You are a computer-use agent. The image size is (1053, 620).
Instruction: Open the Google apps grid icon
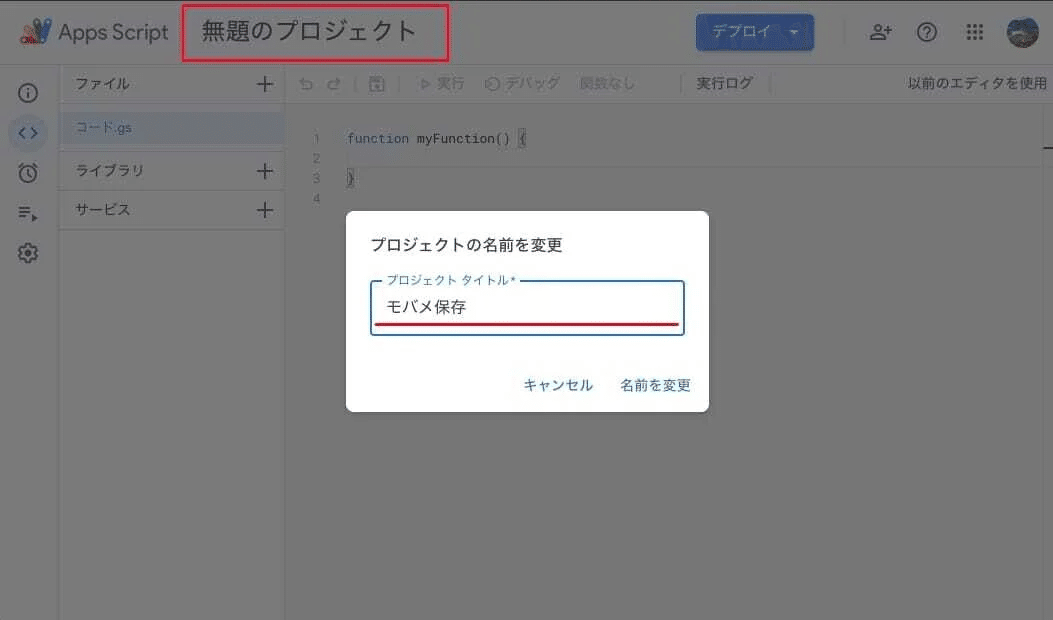tap(974, 32)
